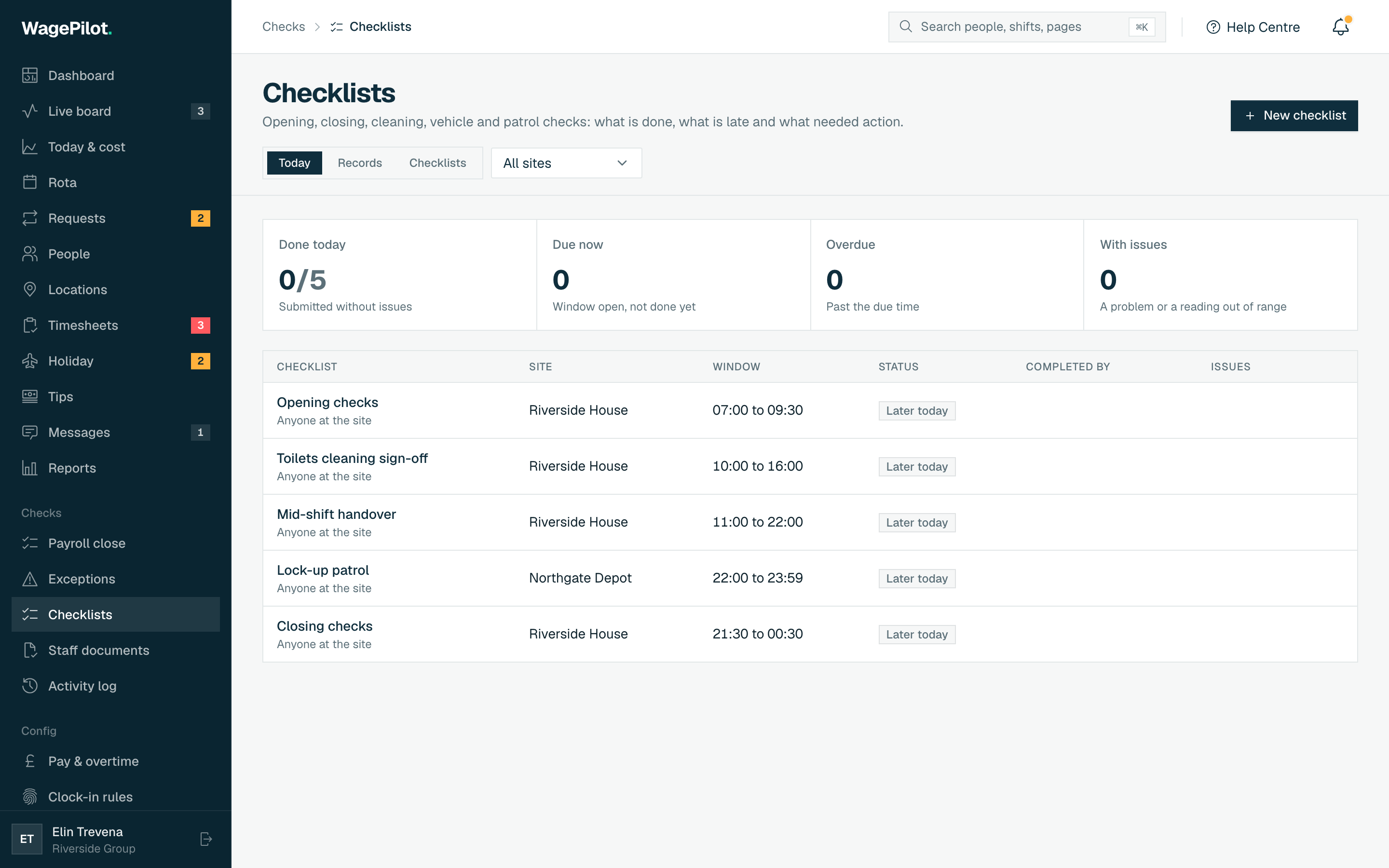Click the With issues summary card
This screenshot has width=1389, height=868.
point(1220,274)
